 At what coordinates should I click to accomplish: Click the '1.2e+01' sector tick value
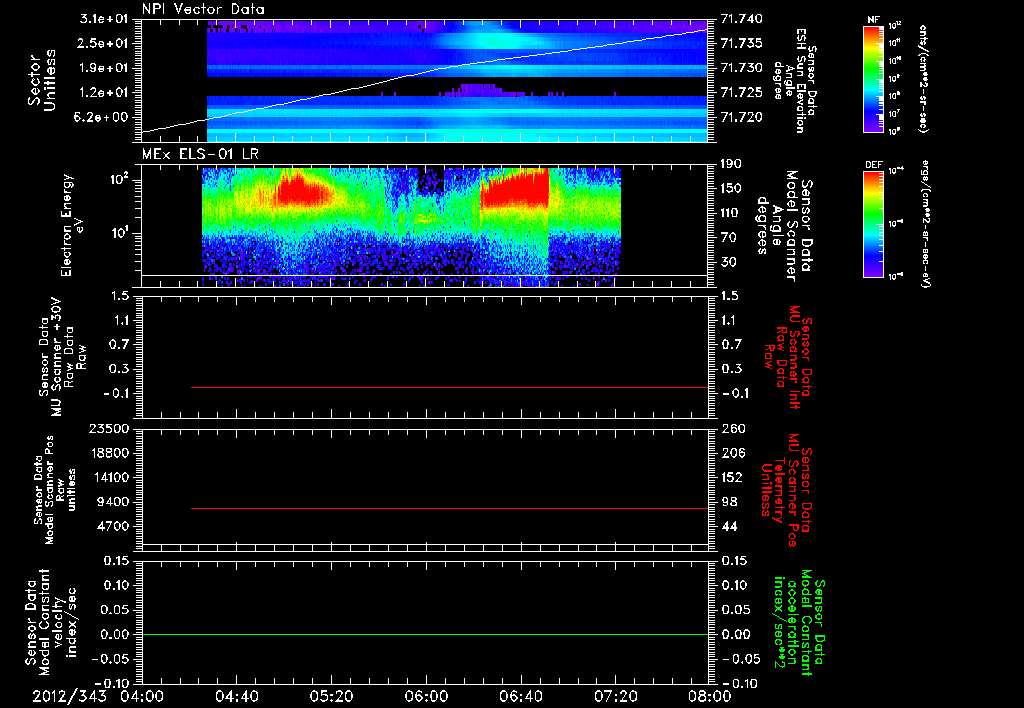pos(104,93)
